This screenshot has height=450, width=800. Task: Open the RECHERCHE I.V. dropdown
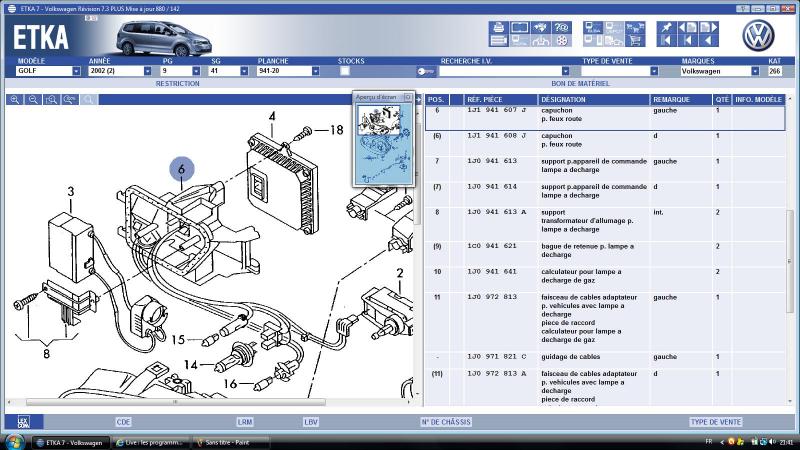point(565,71)
